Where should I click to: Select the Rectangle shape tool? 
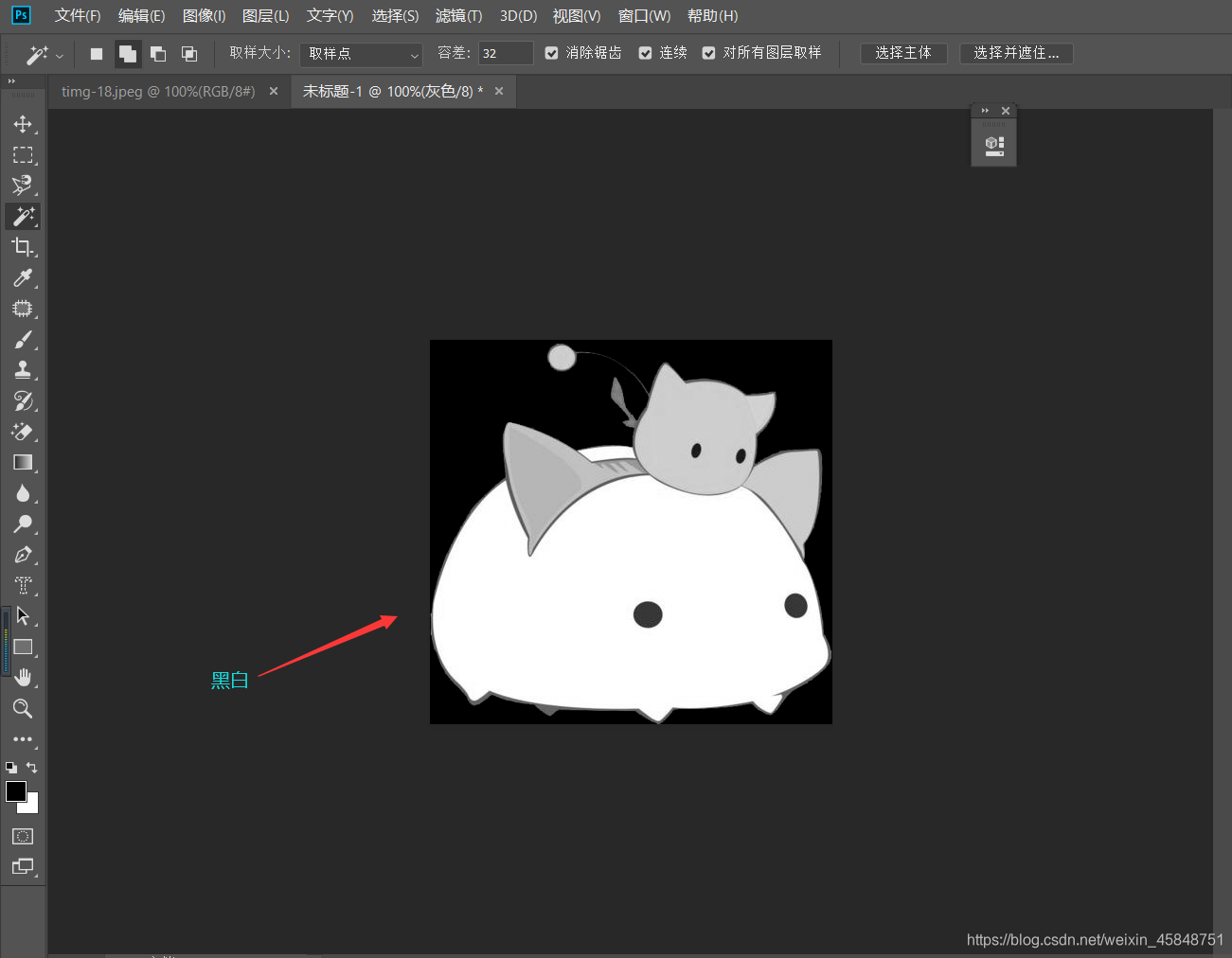(x=23, y=647)
